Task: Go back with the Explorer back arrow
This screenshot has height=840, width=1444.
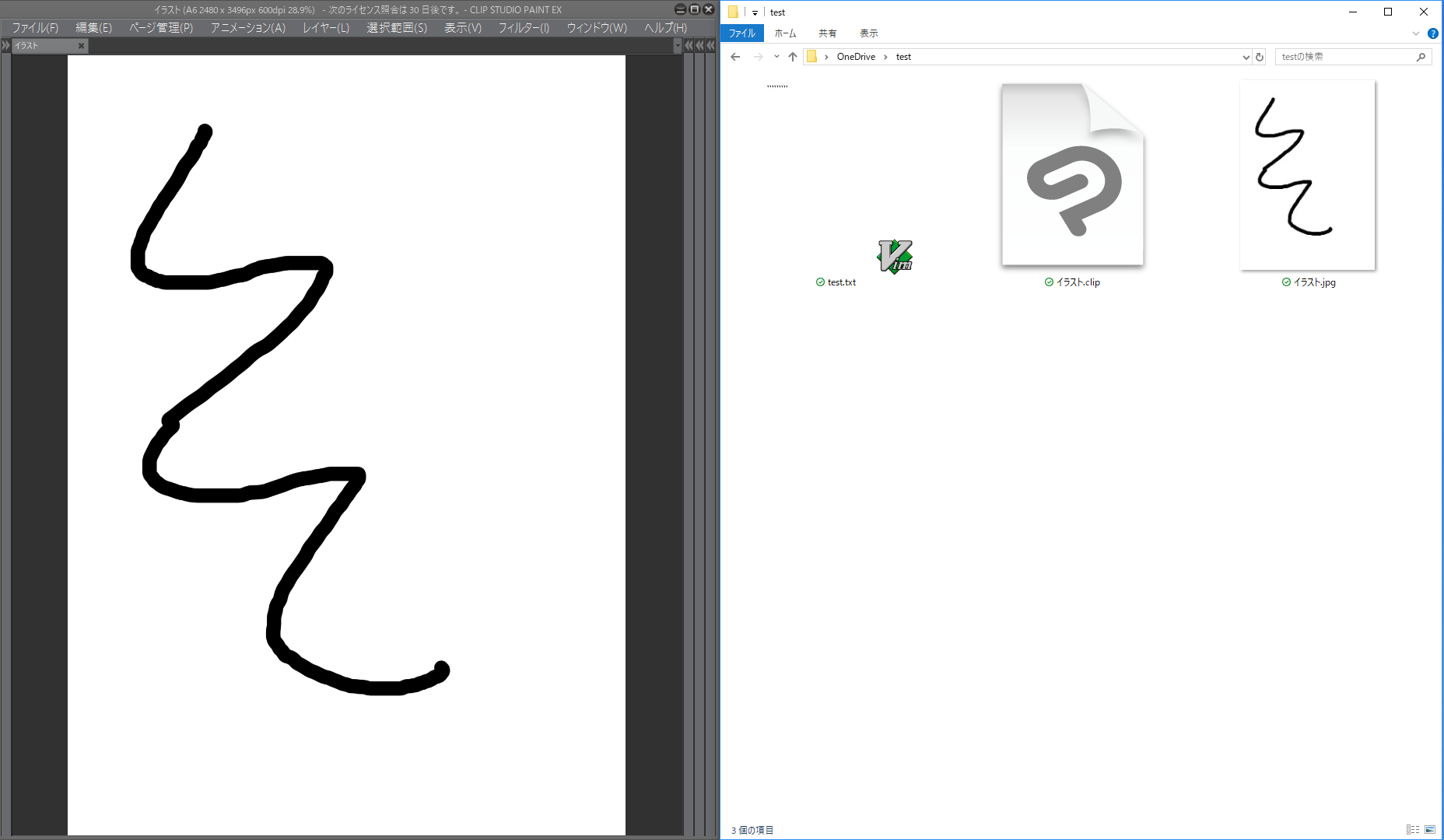Action: 735,57
